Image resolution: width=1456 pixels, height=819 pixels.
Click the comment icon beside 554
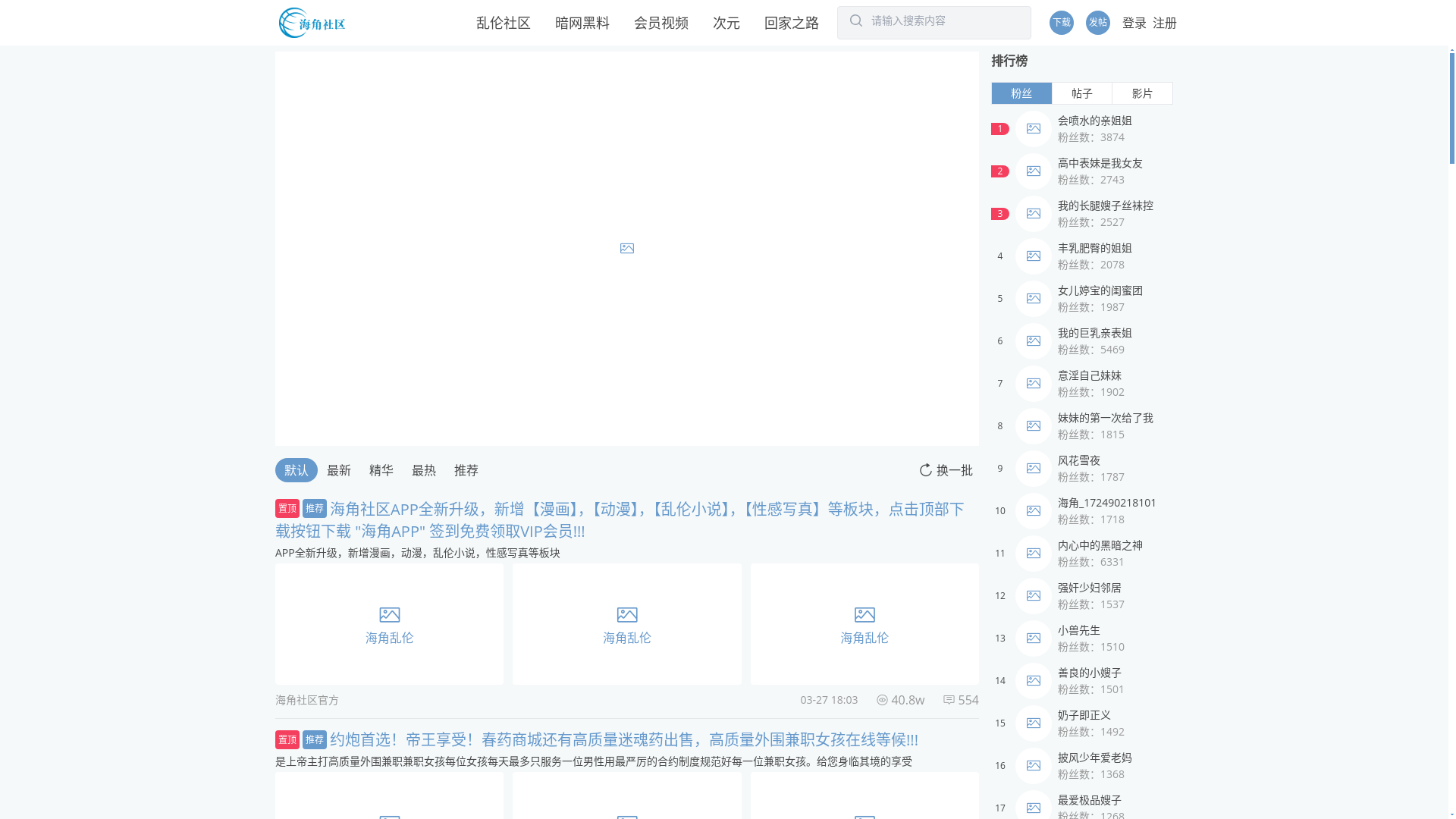949,700
